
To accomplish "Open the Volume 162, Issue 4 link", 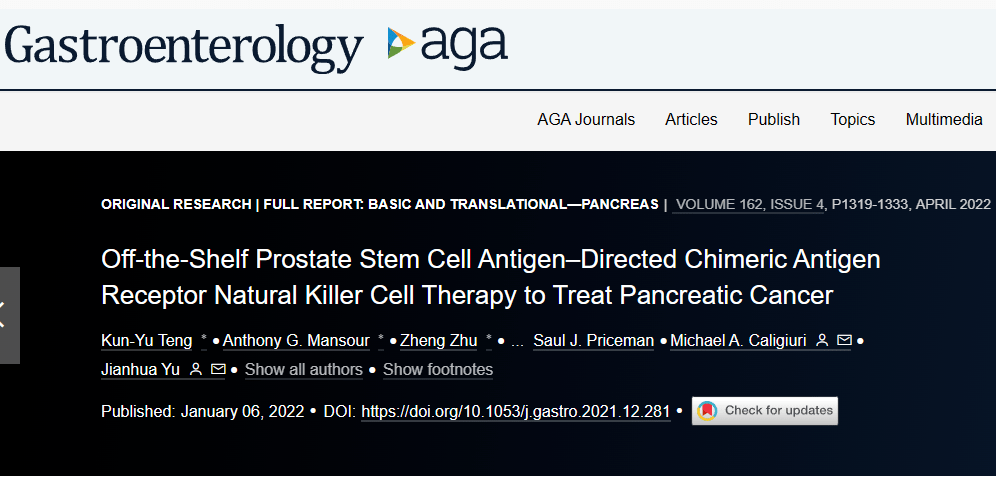I will pos(748,204).
